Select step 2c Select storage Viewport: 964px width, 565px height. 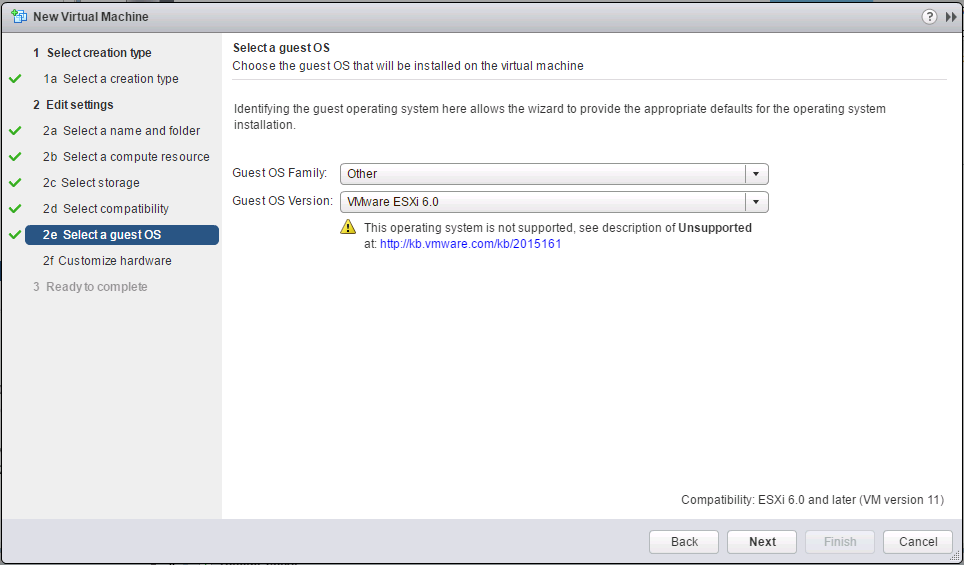click(x=91, y=183)
